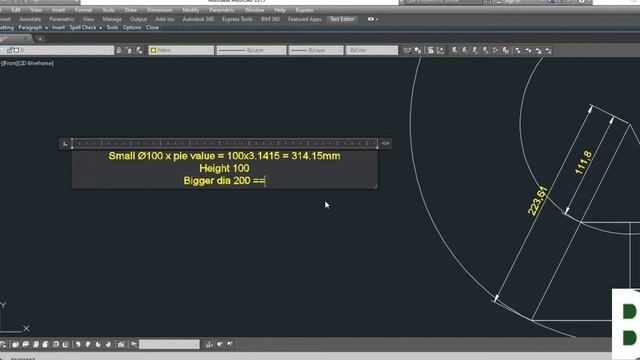This screenshot has width=640, height=360.
Task: Open the lineweight ByLayer dropdown
Action: coord(316,50)
